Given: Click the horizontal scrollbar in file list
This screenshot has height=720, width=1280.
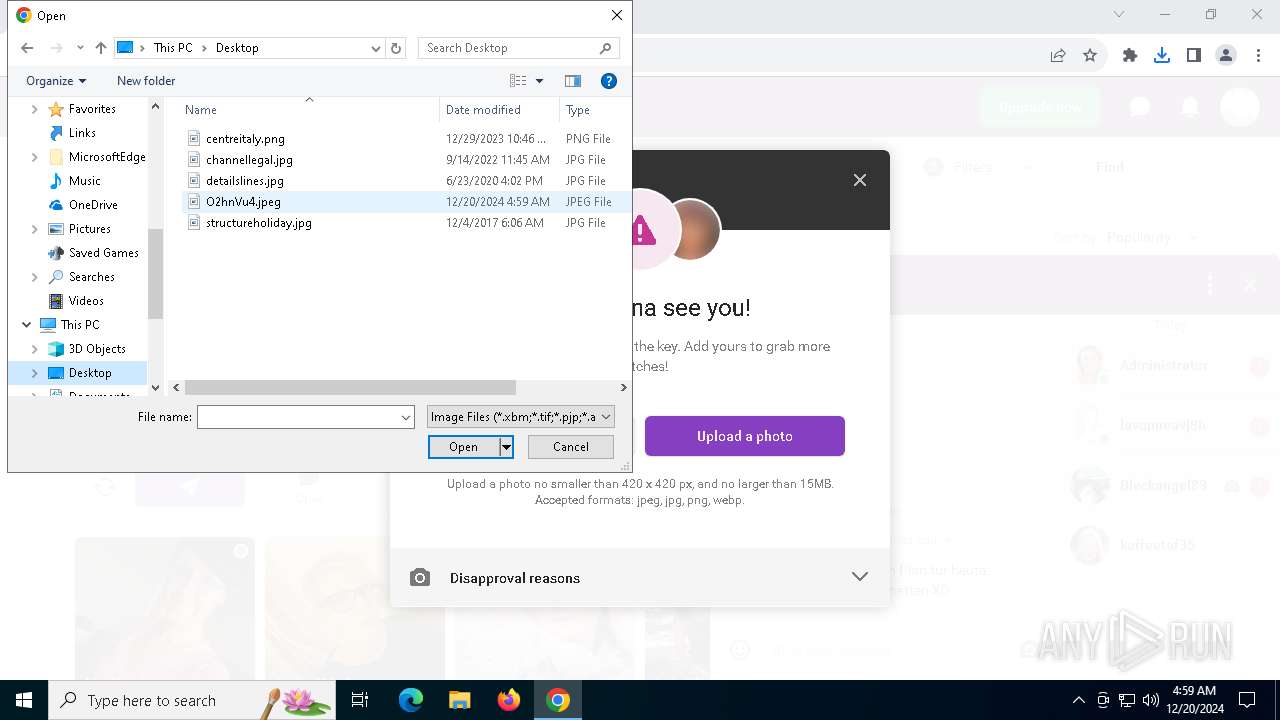Looking at the screenshot, I should point(350,387).
